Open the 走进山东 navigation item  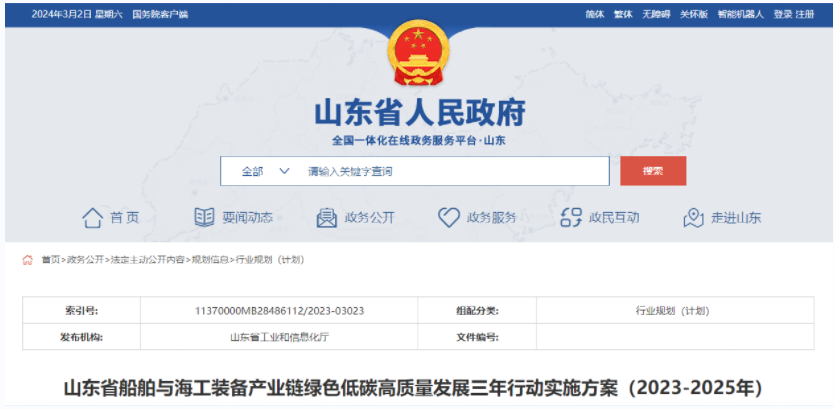pos(736,218)
